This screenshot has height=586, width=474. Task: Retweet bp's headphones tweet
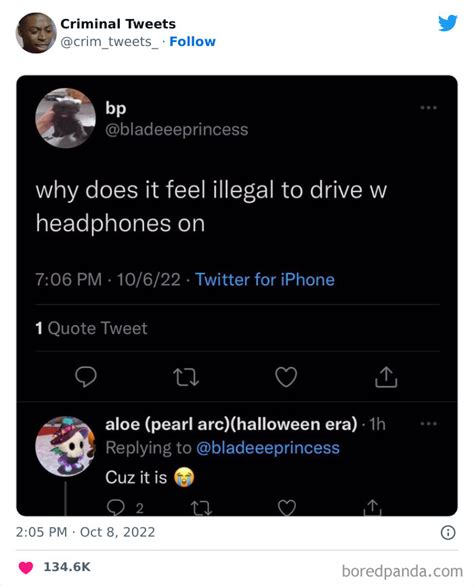186,377
